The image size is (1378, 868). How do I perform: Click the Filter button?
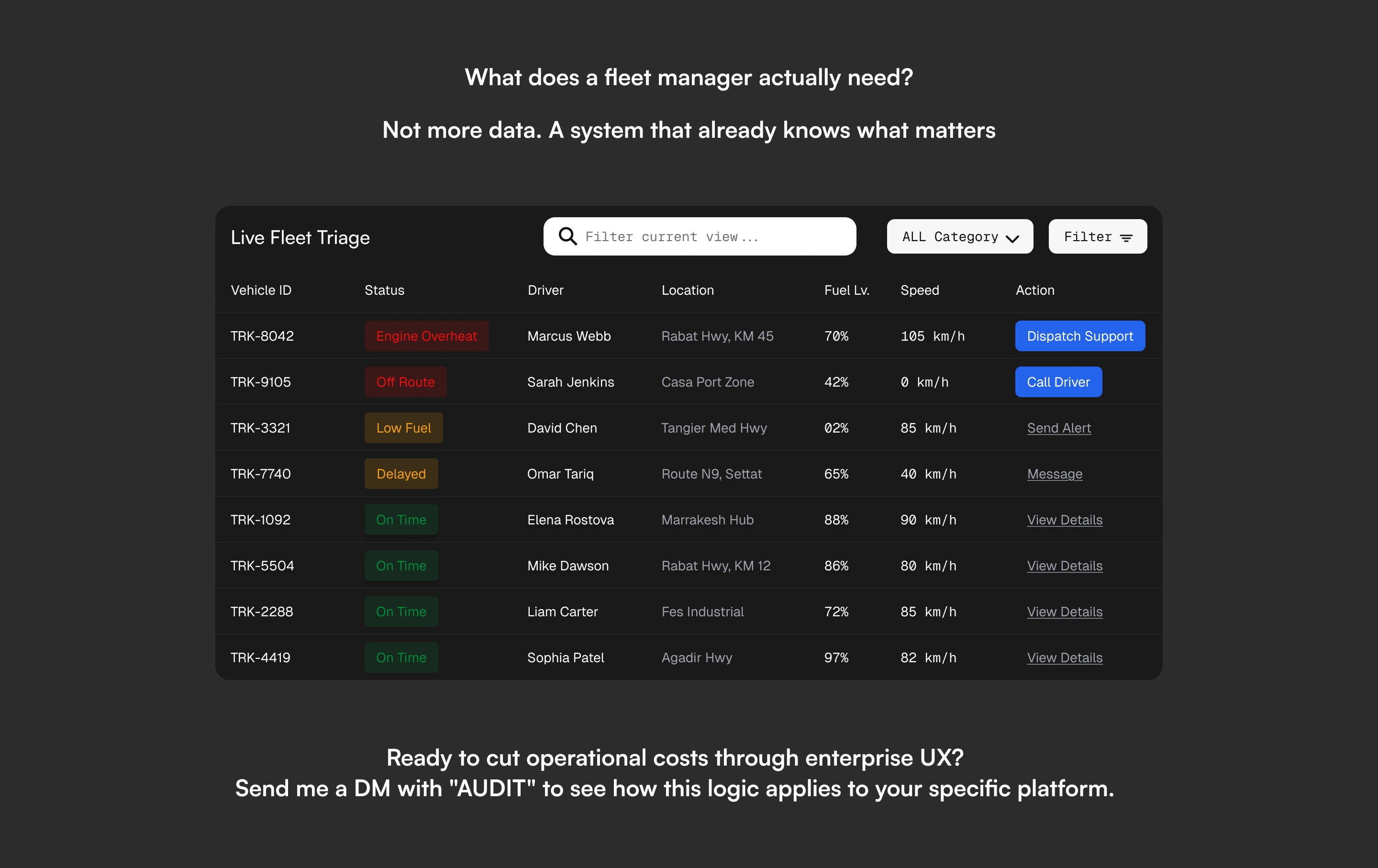1097,236
